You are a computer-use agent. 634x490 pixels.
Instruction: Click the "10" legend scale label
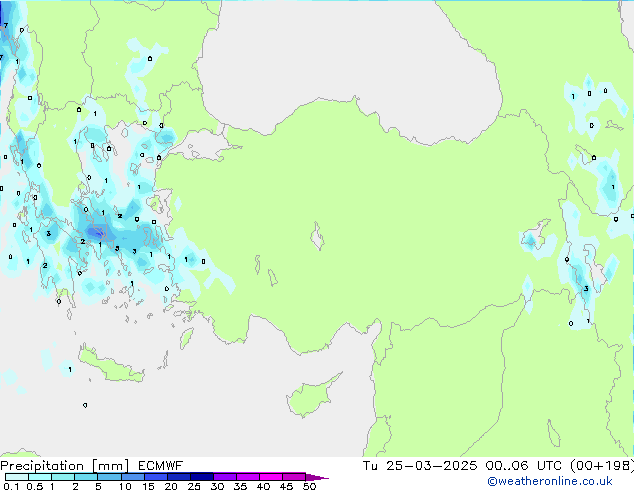tap(125, 486)
